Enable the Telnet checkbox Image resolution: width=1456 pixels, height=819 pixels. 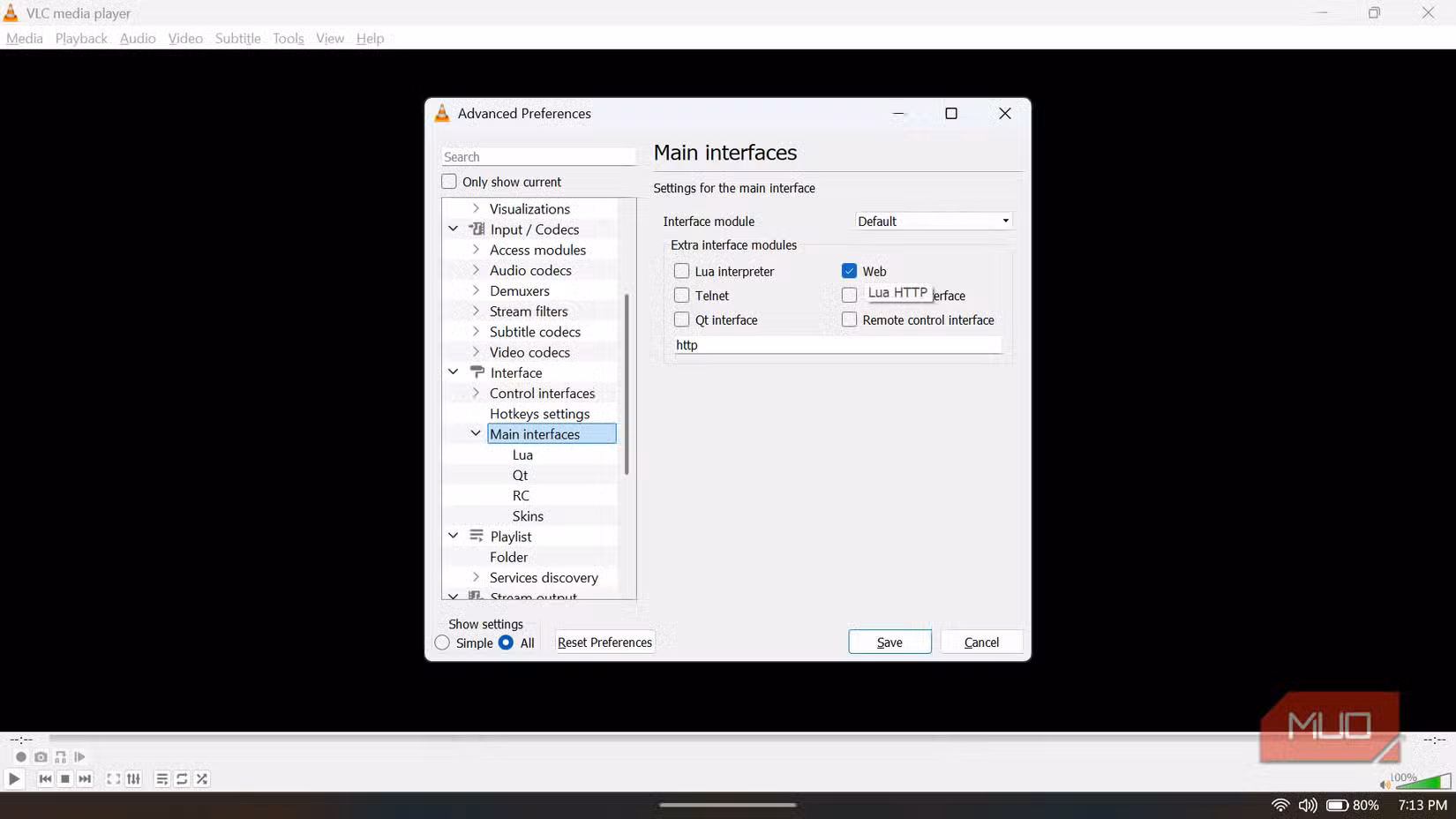681,296
